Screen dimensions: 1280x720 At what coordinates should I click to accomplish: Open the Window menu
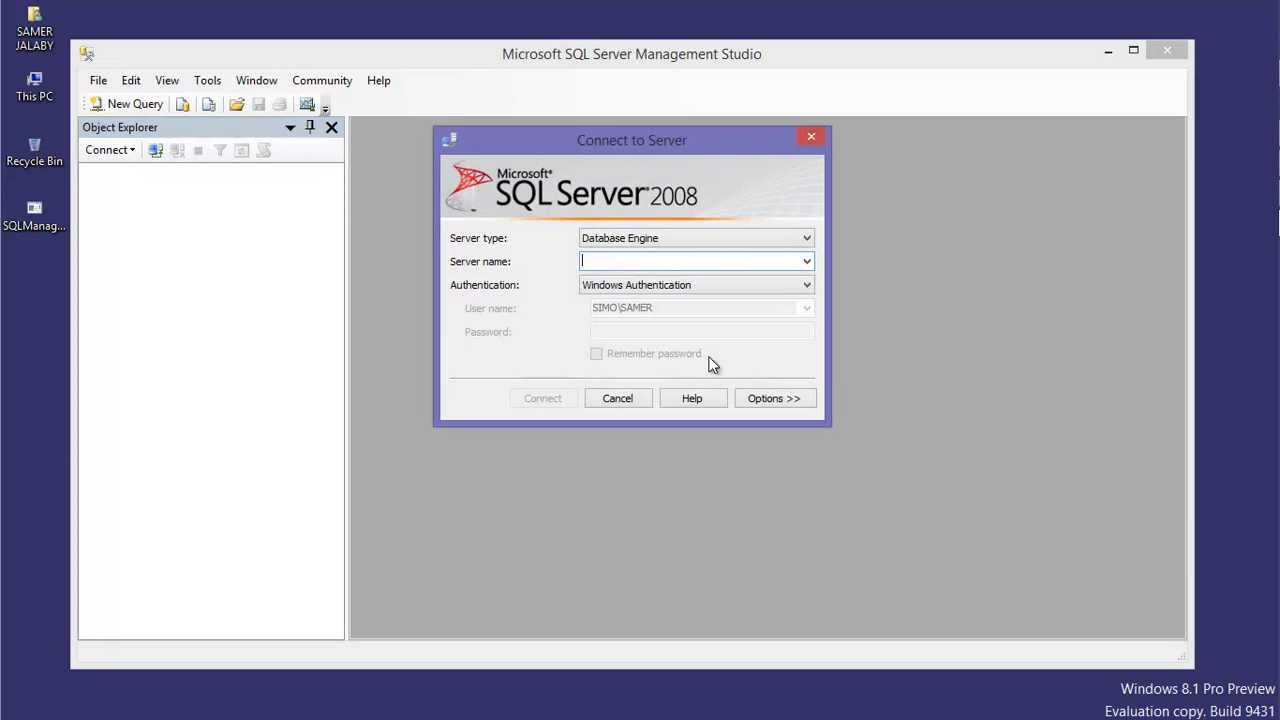256,80
